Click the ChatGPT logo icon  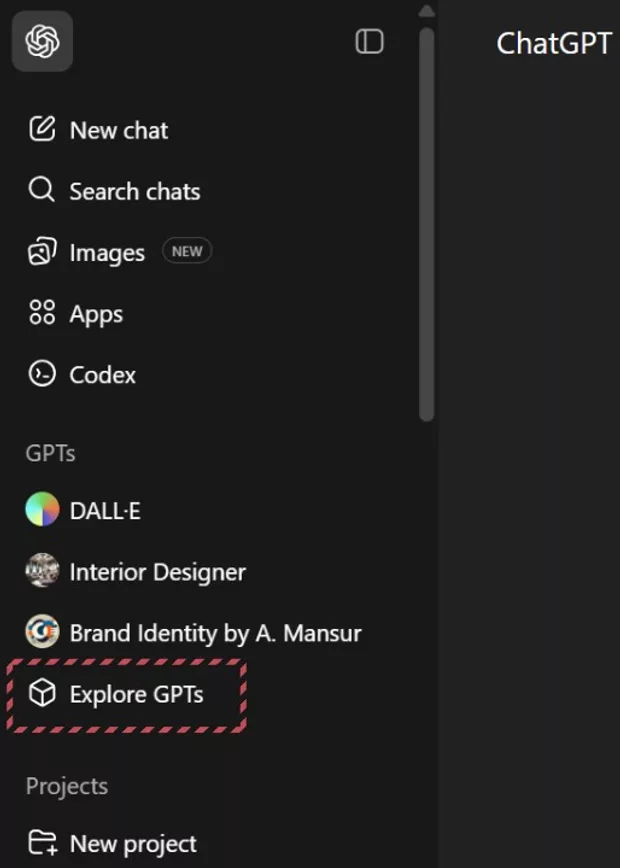point(42,41)
